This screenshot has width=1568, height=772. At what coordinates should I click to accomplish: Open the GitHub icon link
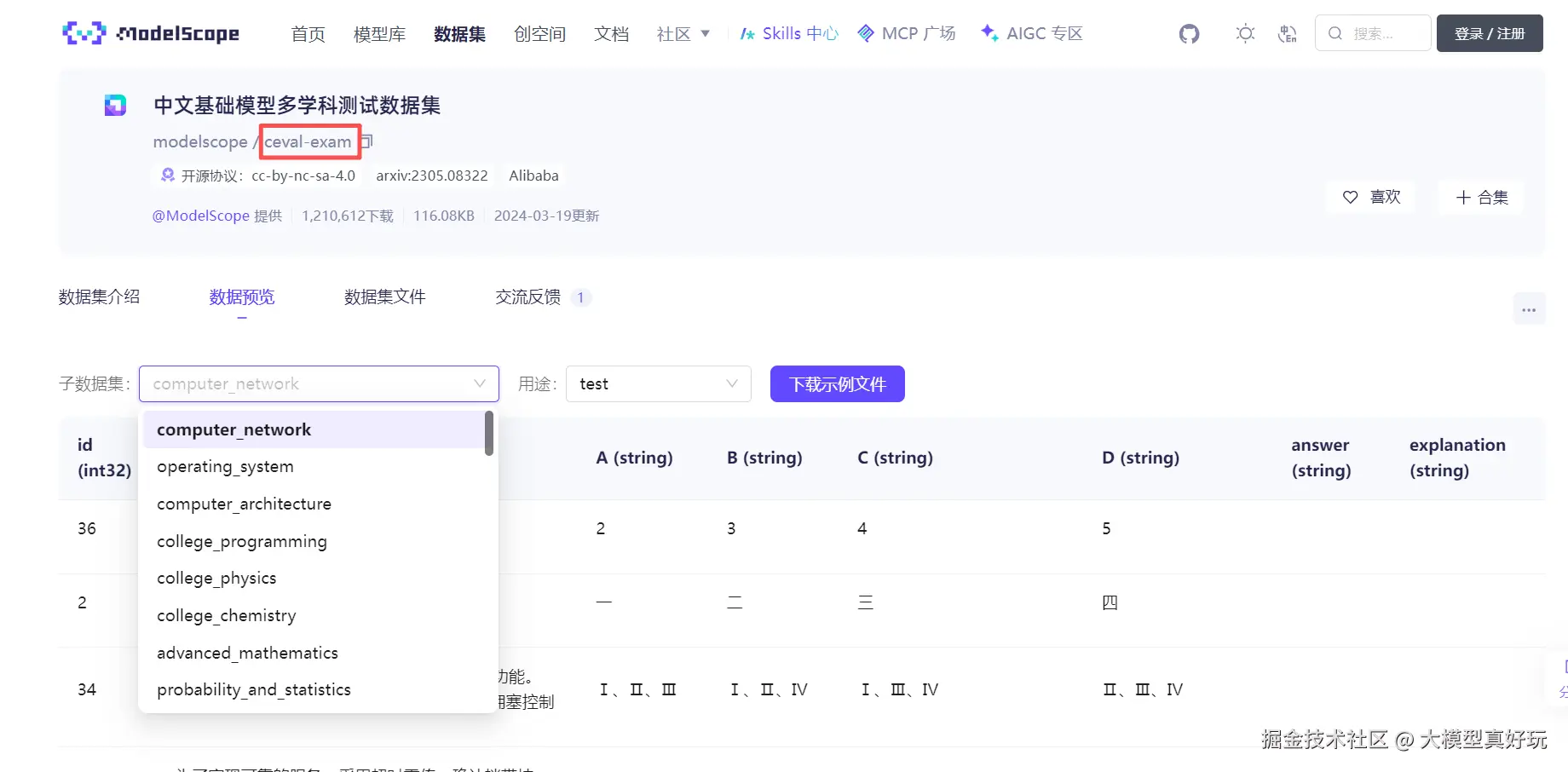pyautogui.click(x=1189, y=33)
